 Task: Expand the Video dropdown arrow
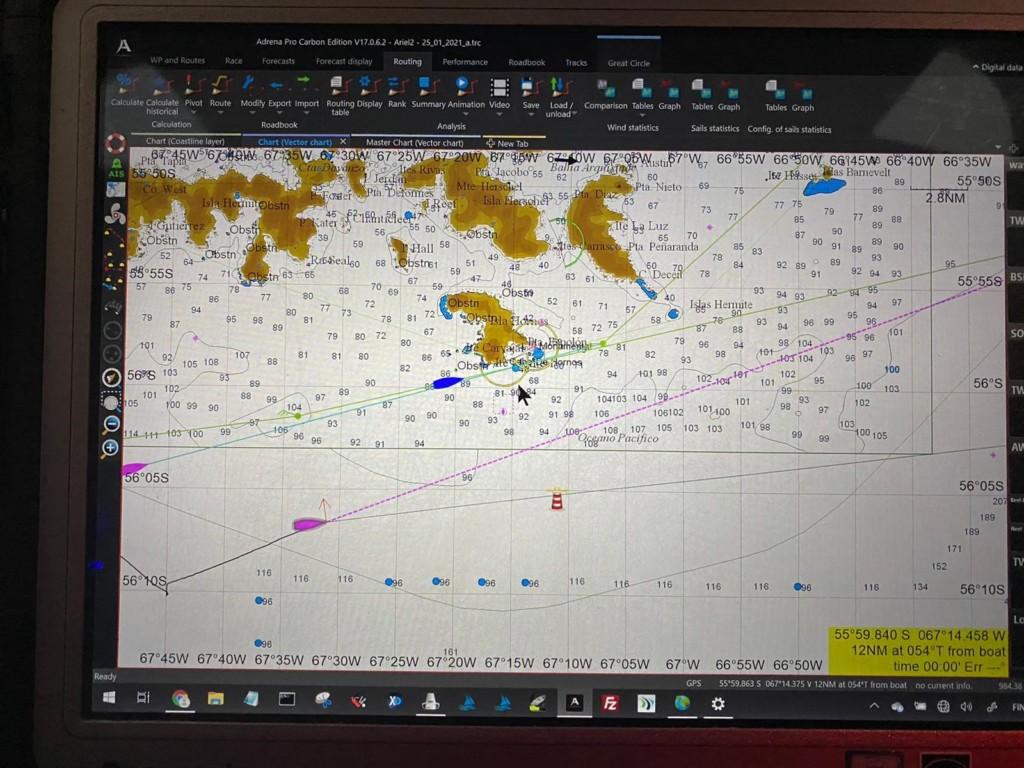499,114
